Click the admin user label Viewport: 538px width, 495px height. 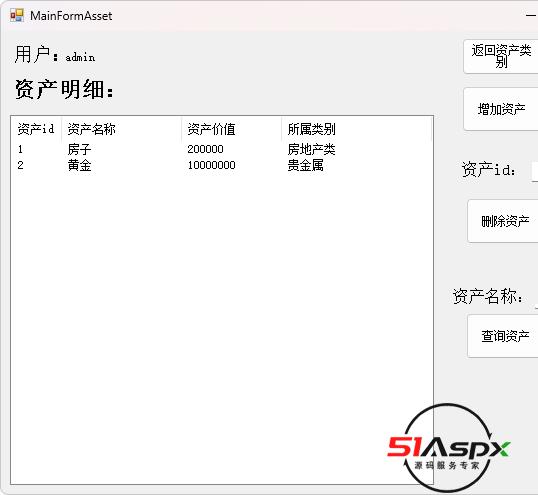pos(80,57)
